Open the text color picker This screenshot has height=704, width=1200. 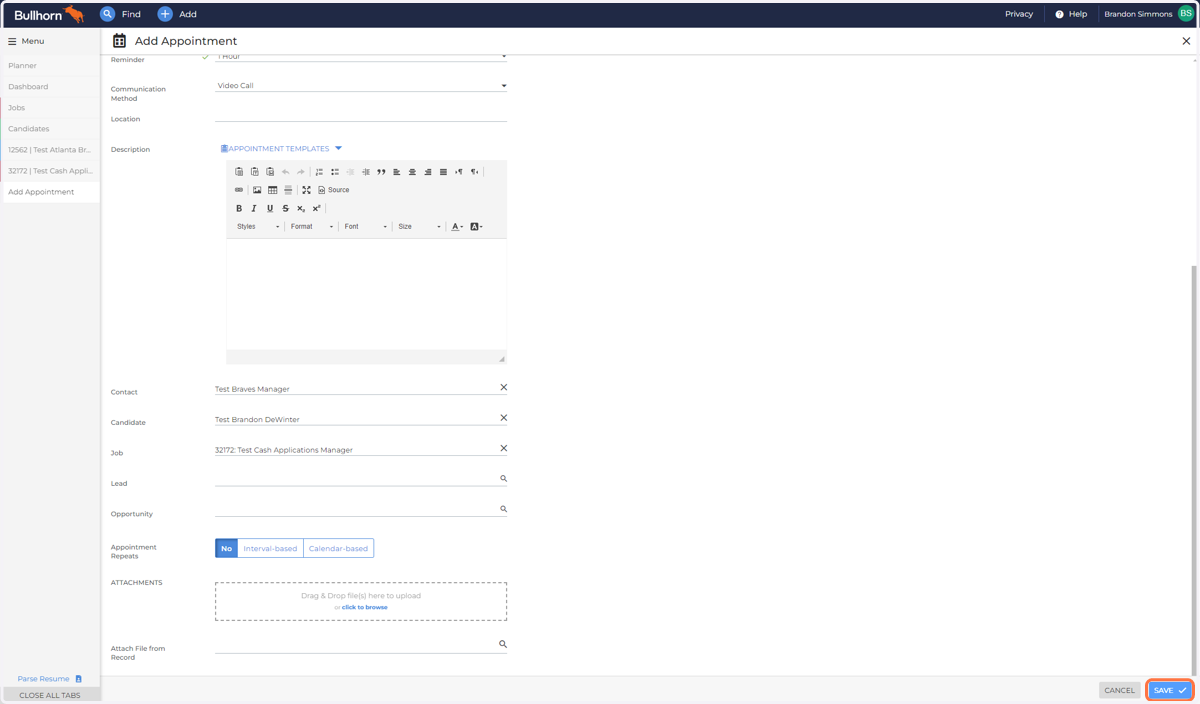[457, 227]
